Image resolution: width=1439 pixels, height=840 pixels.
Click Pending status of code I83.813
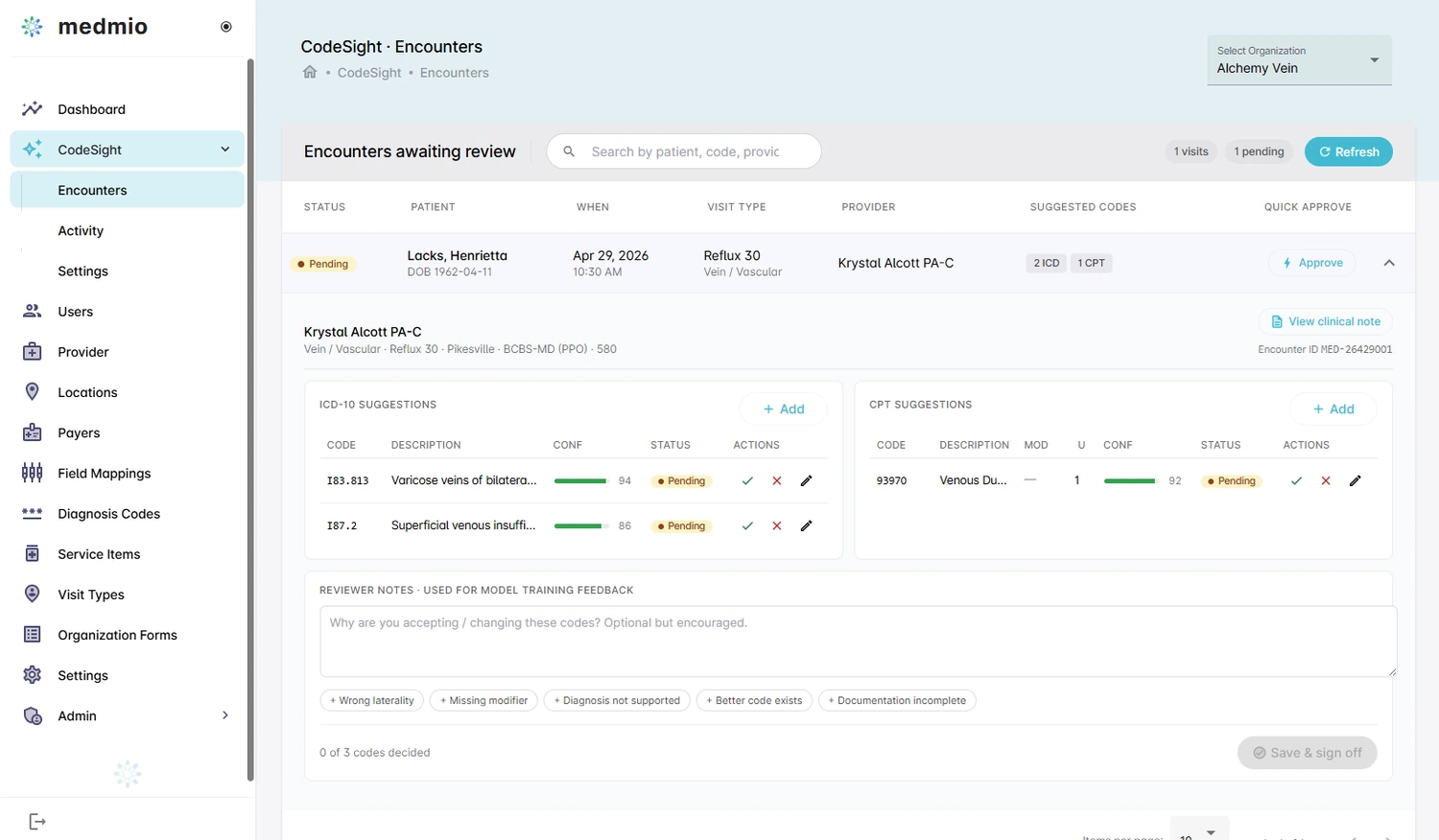coord(682,480)
